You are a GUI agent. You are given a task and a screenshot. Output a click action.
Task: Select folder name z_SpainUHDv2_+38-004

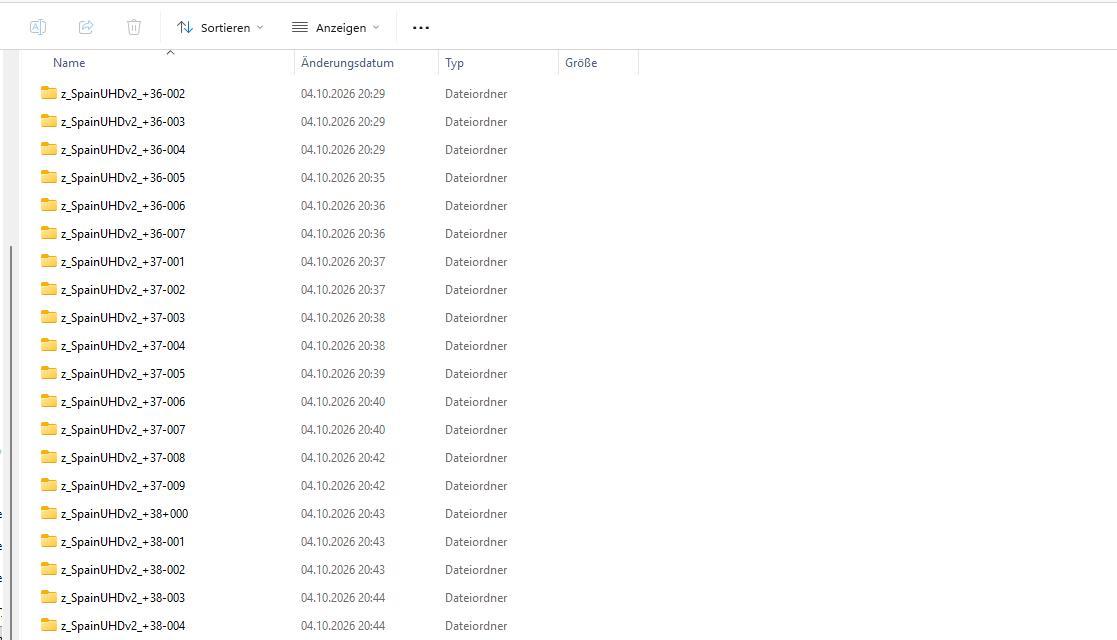pyautogui.click(x=123, y=626)
